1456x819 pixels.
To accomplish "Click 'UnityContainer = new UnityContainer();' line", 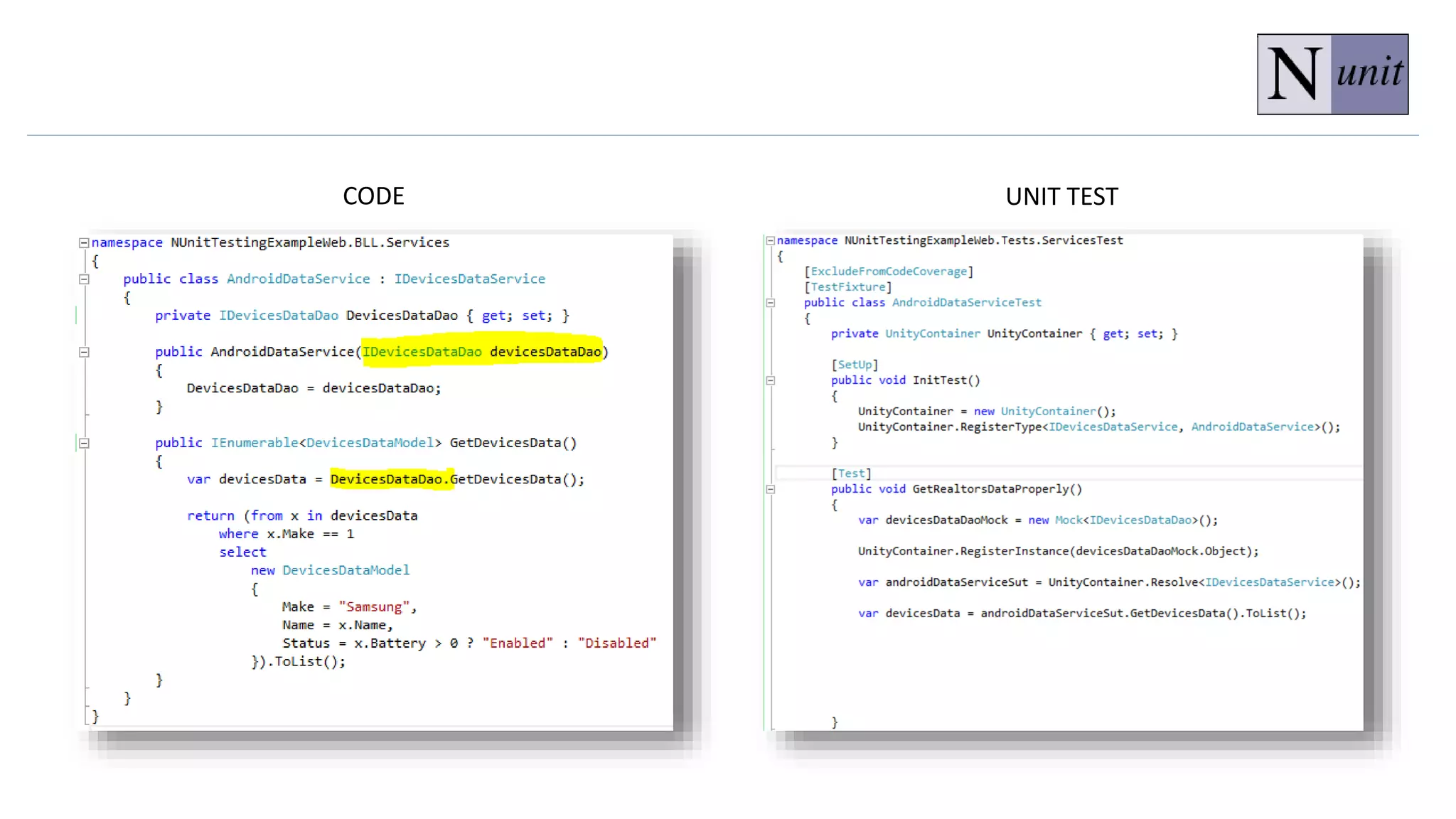I will (x=987, y=411).
